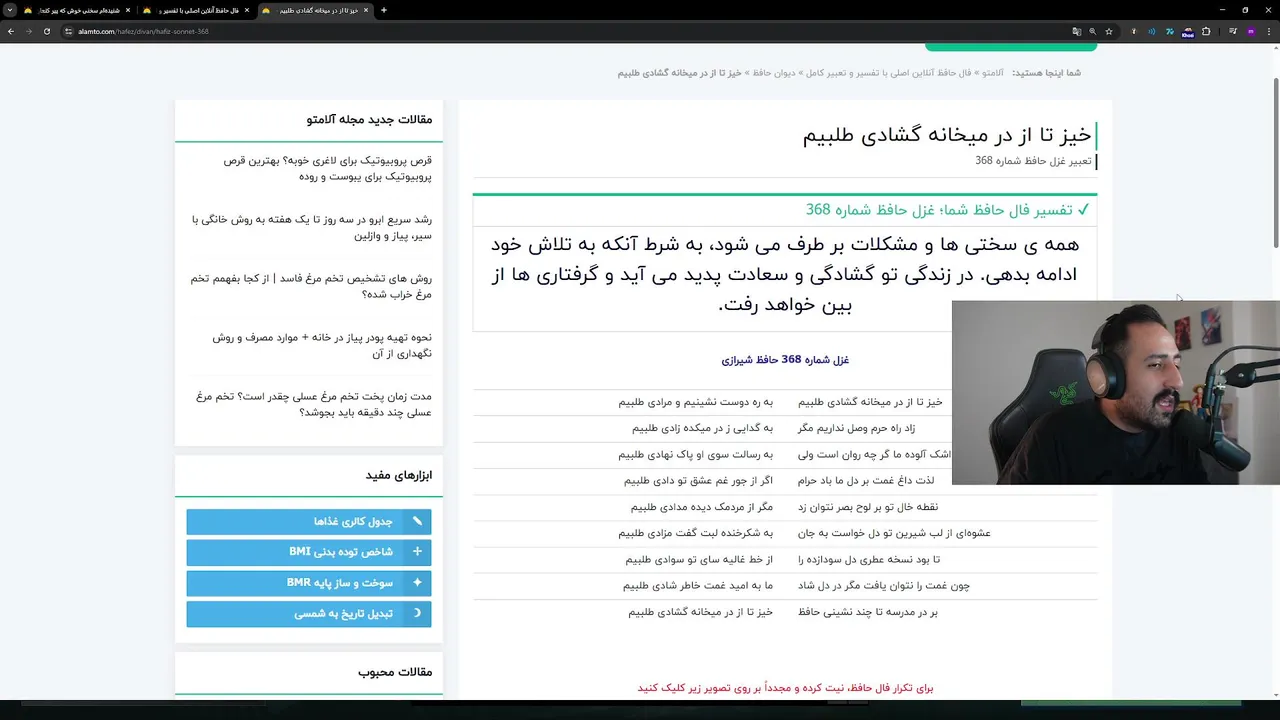The height and width of the screenshot is (720, 1280).
Task: Click the heading غزل شماره 368 حافظ شیرازی
Action: [x=785, y=360]
